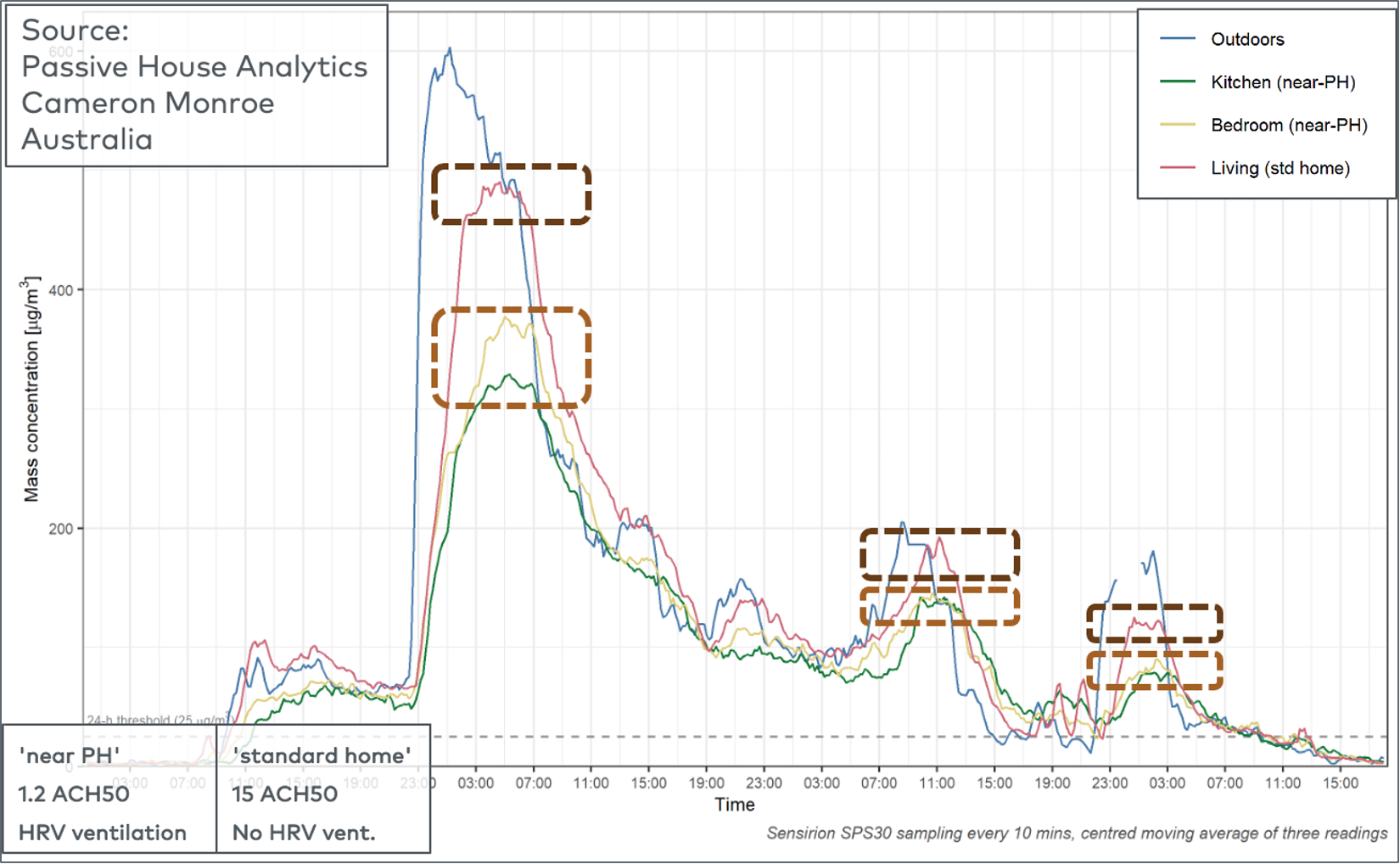Screen dimensions: 1400x864
Task: Click the 400 tick label on y-axis
Action: pos(61,290)
